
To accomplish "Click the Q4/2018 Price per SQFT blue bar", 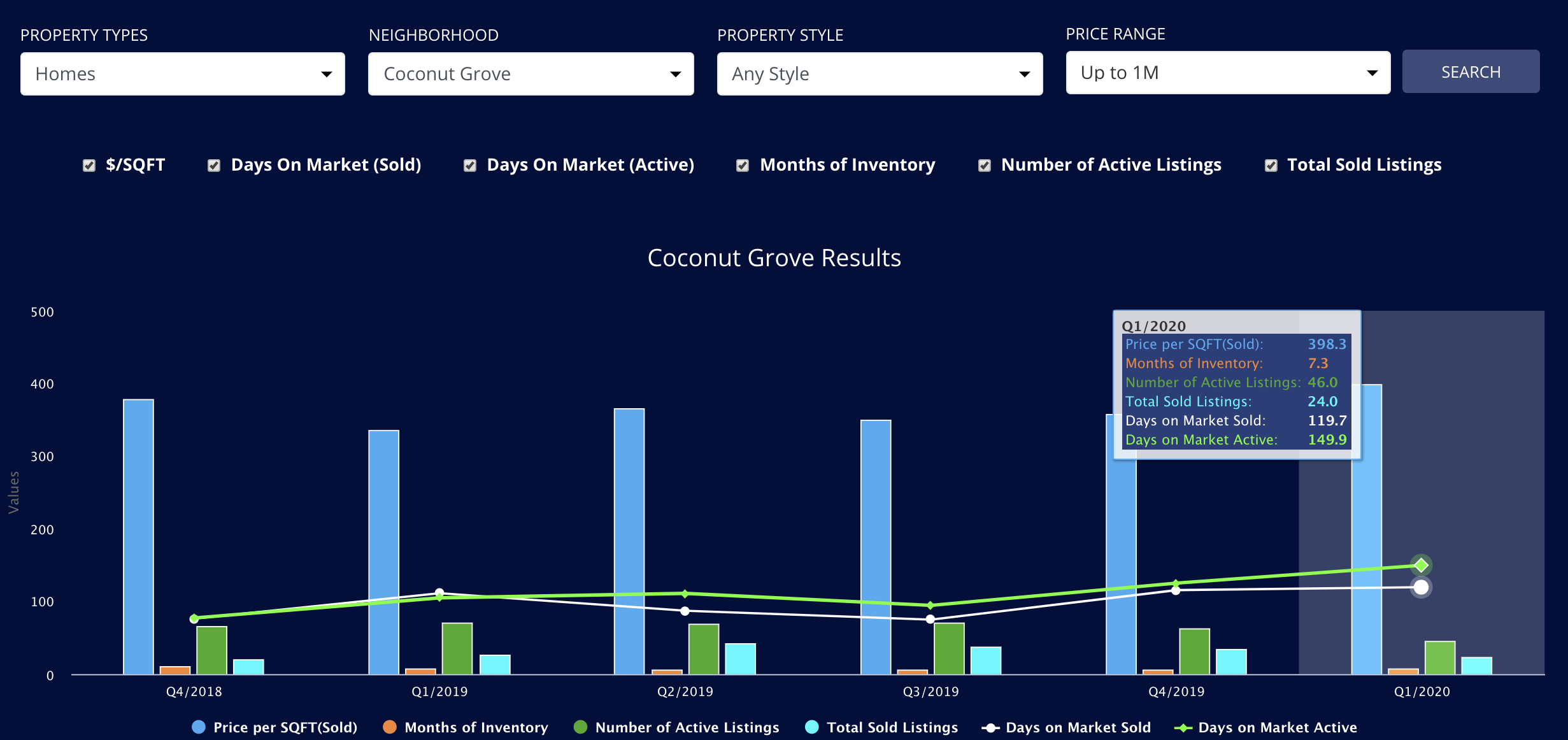I will click(x=138, y=537).
